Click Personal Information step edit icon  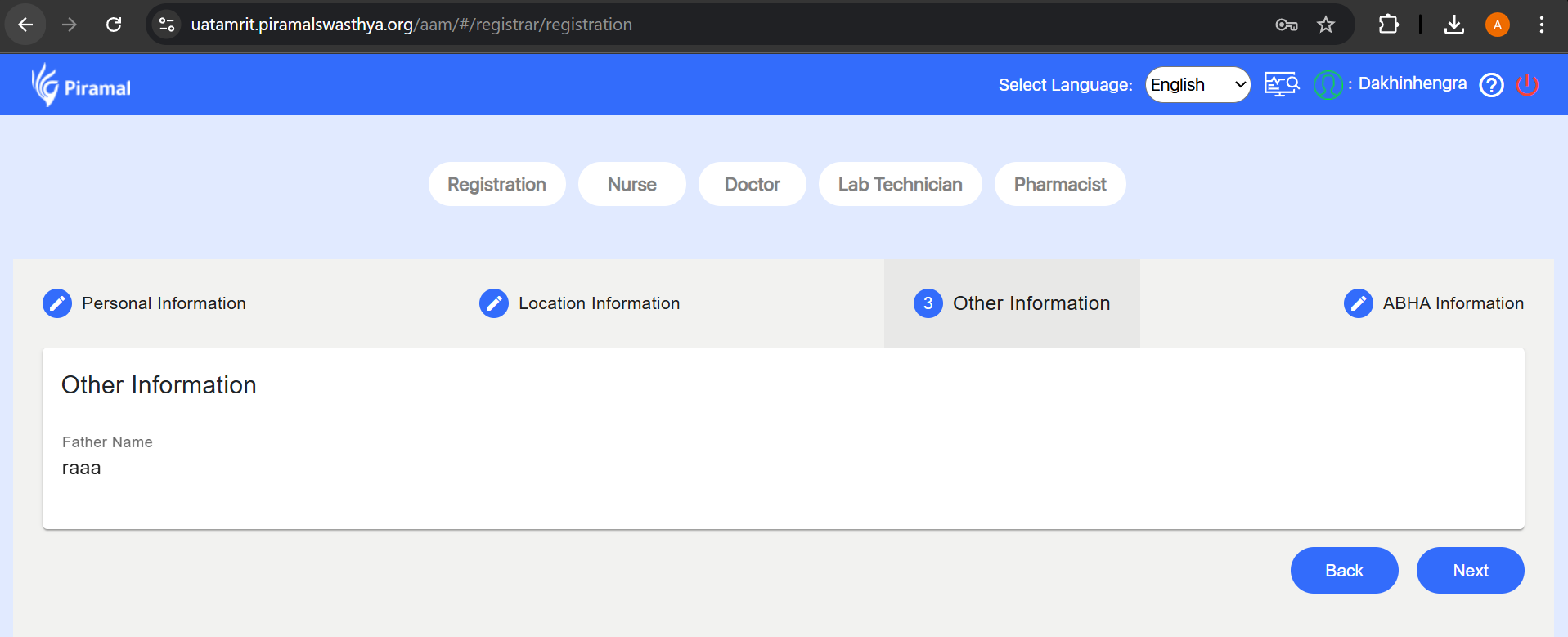(x=57, y=303)
